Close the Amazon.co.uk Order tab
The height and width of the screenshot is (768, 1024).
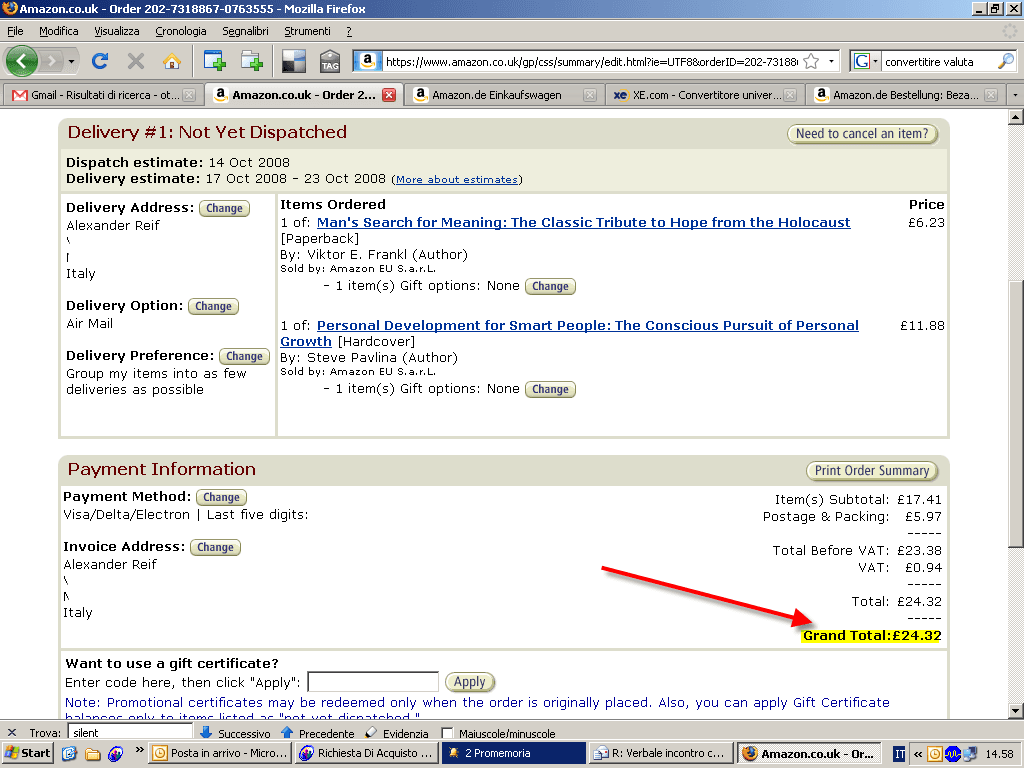(x=389, y=95)
